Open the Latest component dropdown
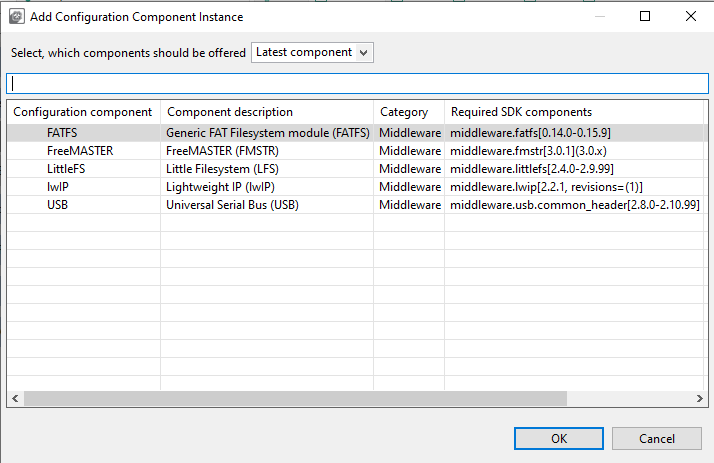The image size is (714, 463). pos(312,52)
